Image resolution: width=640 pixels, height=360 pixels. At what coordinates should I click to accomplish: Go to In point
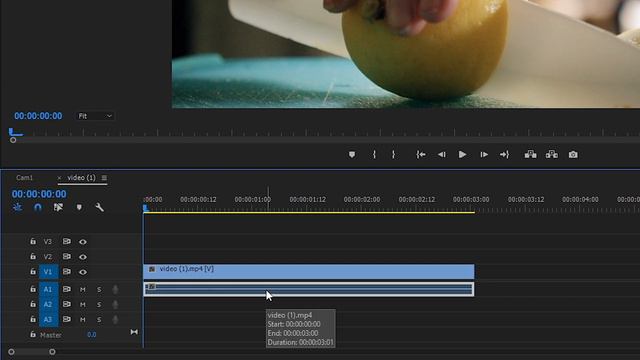[x=421, y=155]
